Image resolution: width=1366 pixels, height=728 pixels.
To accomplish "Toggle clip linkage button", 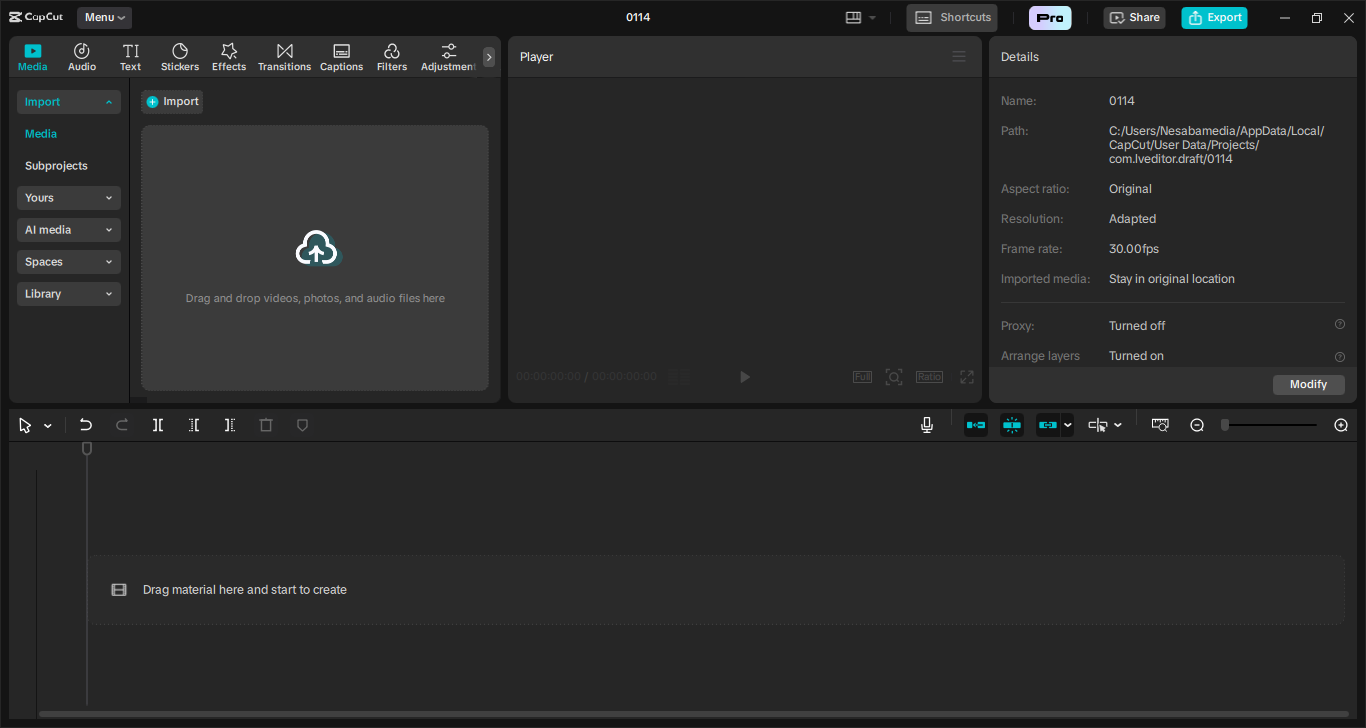I will (x=1047, y=425).
